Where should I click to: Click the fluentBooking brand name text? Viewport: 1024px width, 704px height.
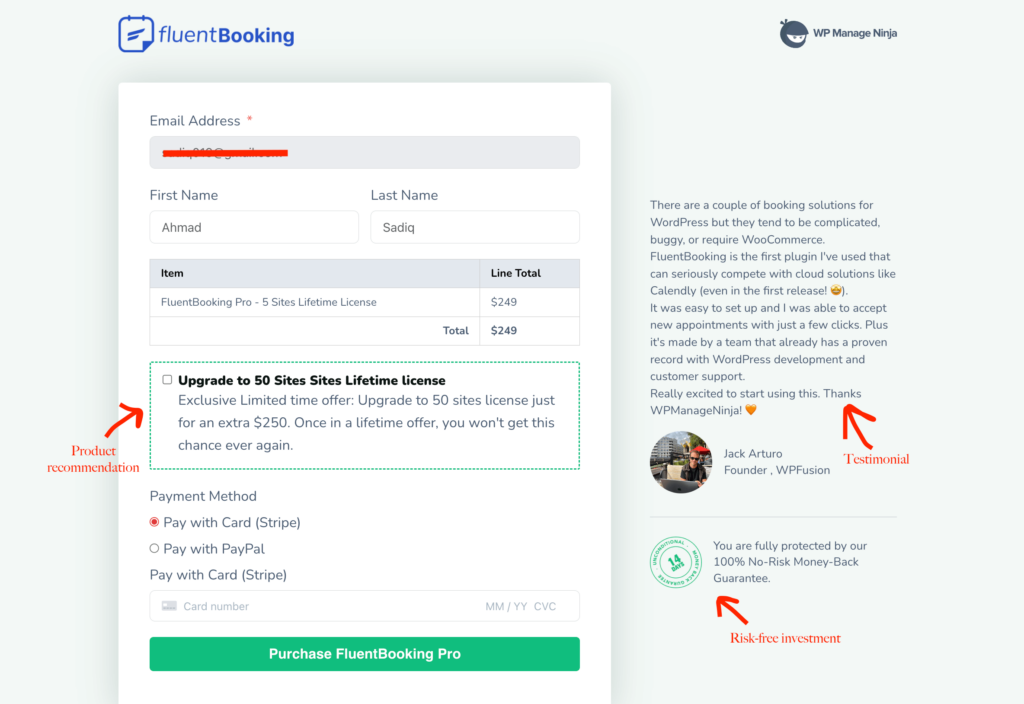[x=226, y=36]
